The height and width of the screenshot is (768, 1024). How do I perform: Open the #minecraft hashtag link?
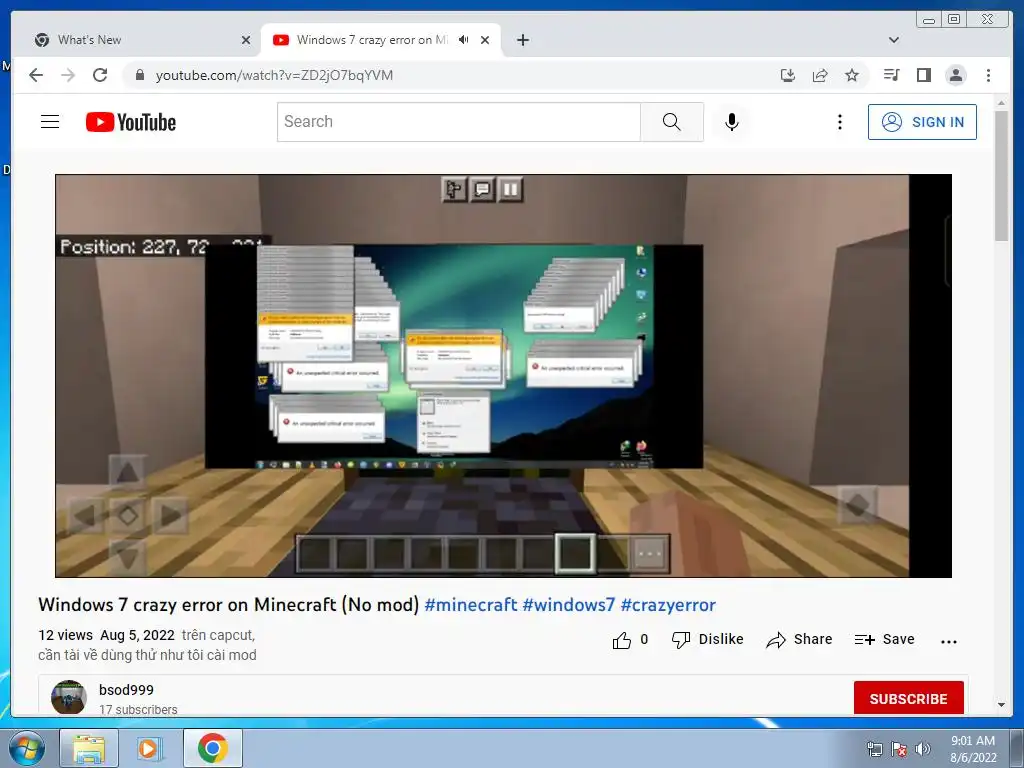click(471, 605)
